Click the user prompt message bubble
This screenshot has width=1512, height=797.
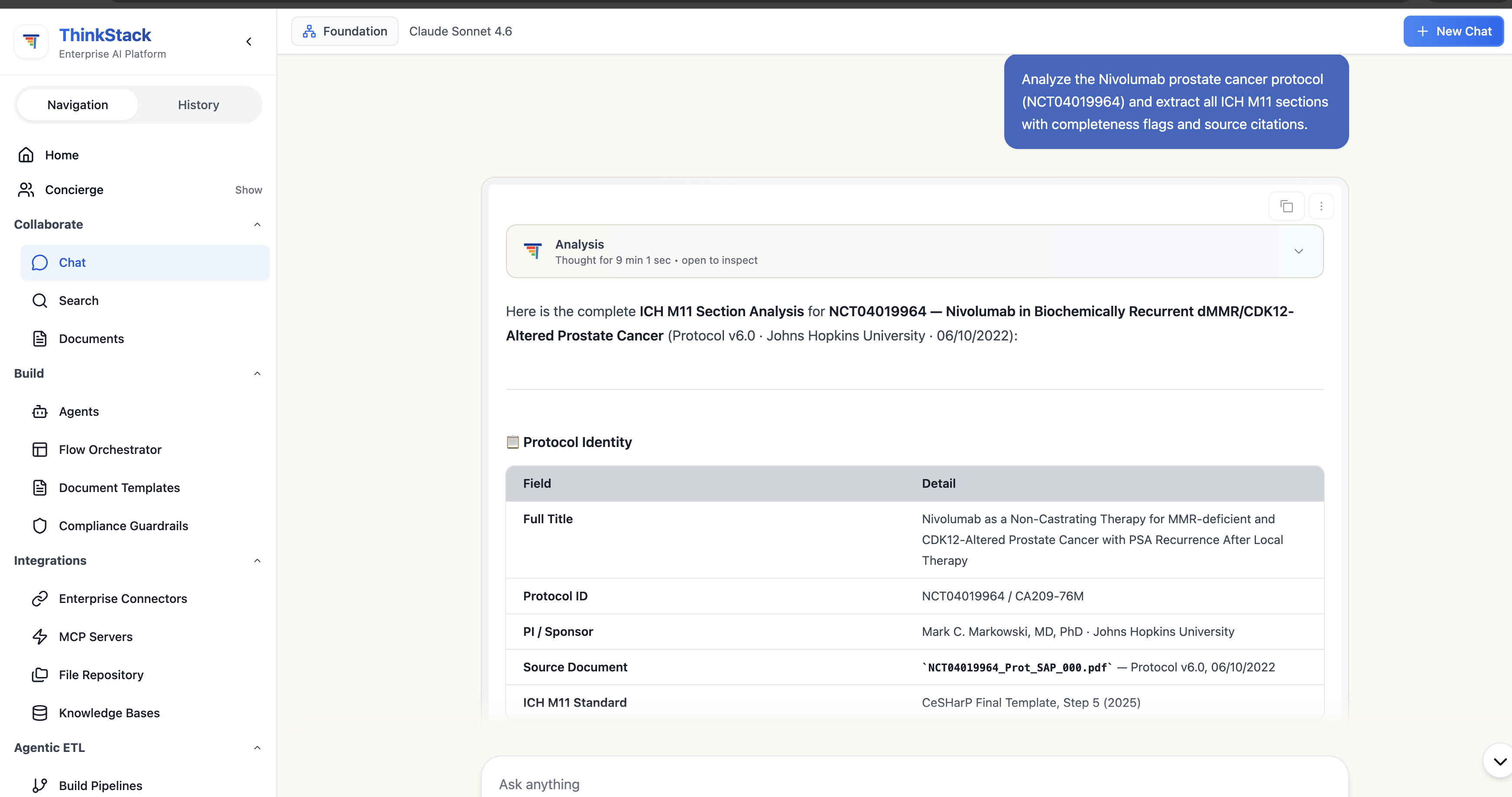coord(1176,102)
